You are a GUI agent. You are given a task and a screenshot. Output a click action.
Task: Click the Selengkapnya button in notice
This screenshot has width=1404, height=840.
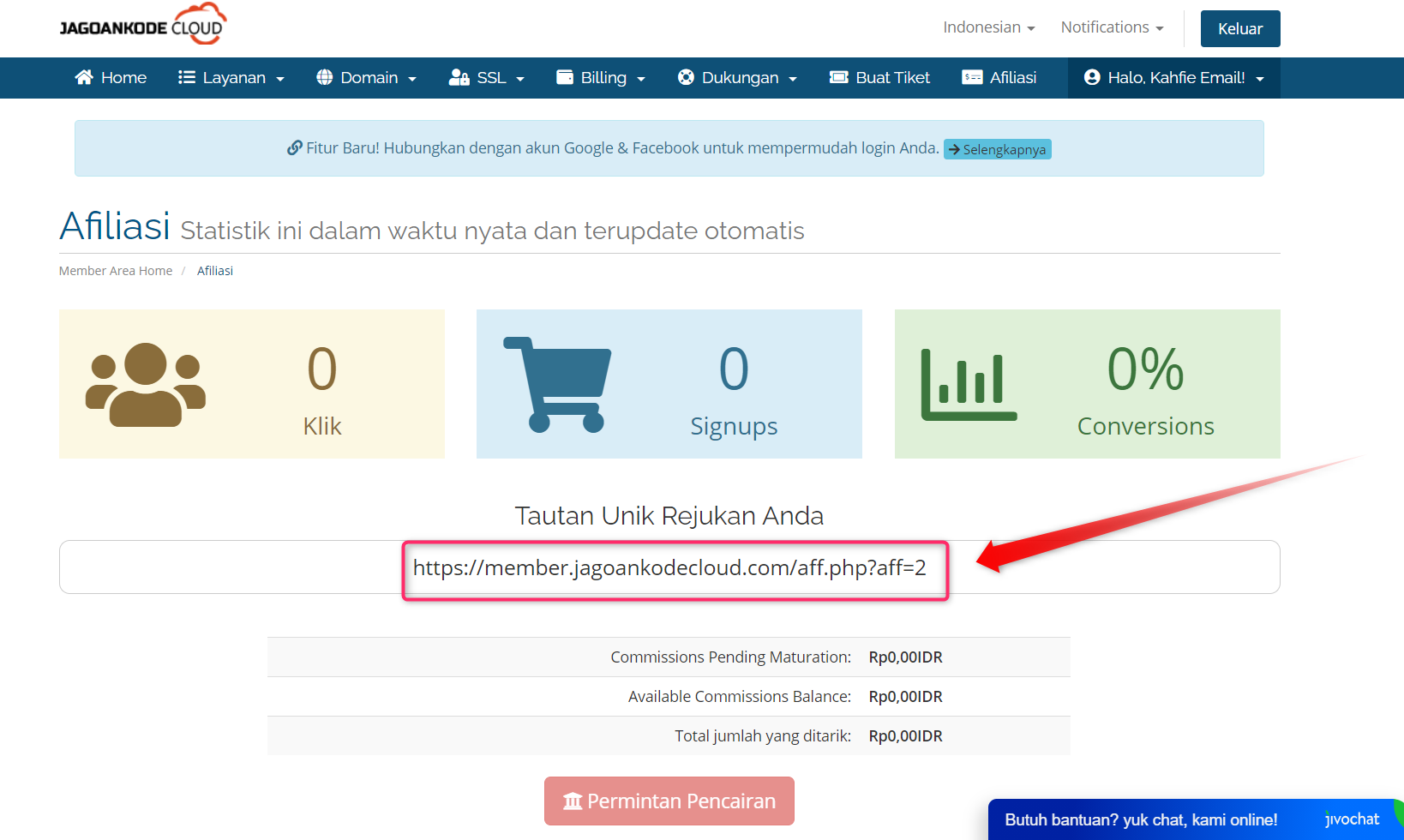pos(998,149)
